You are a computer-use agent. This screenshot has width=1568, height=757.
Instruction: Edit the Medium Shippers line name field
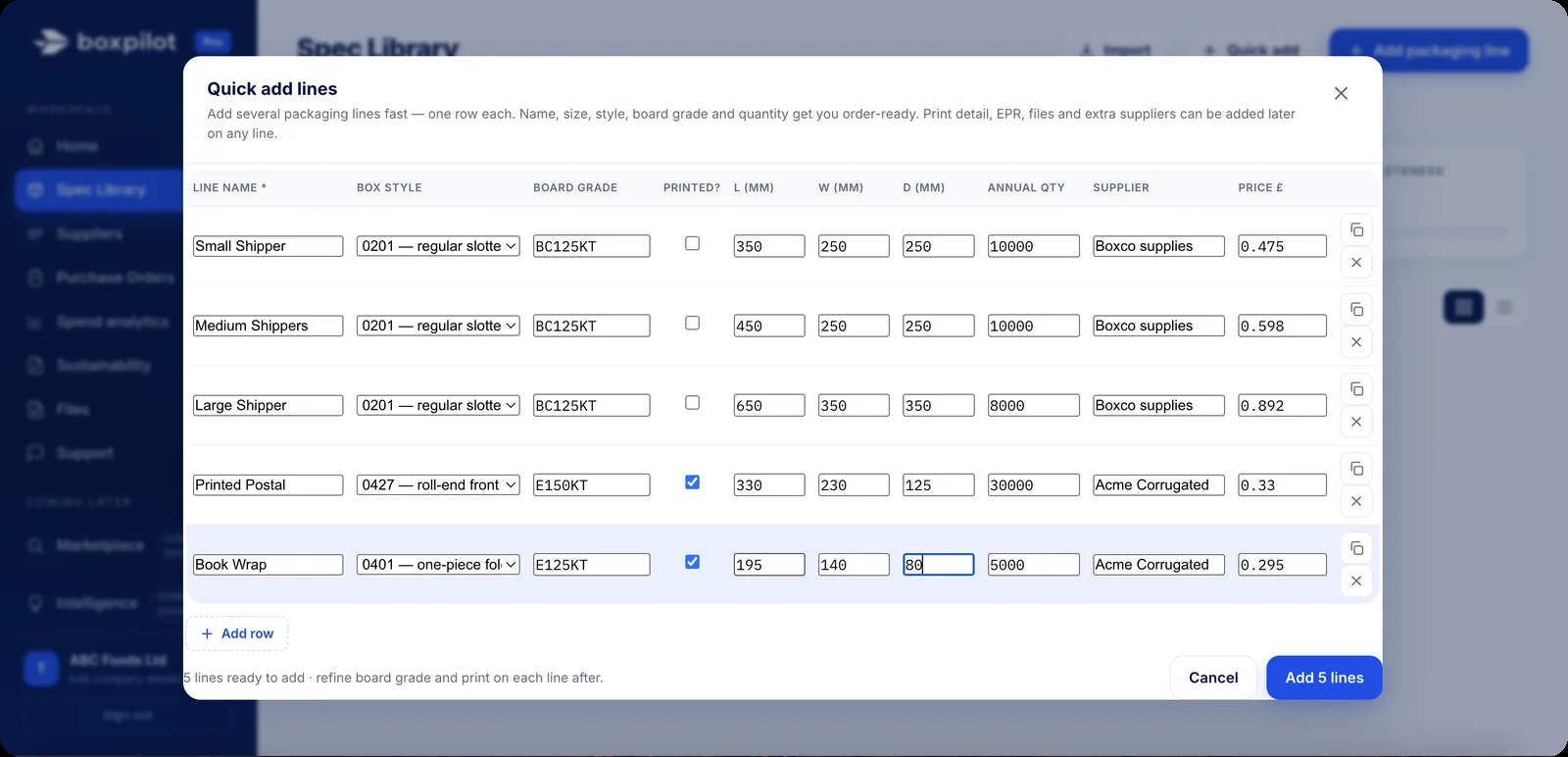(x=268, y=326)
